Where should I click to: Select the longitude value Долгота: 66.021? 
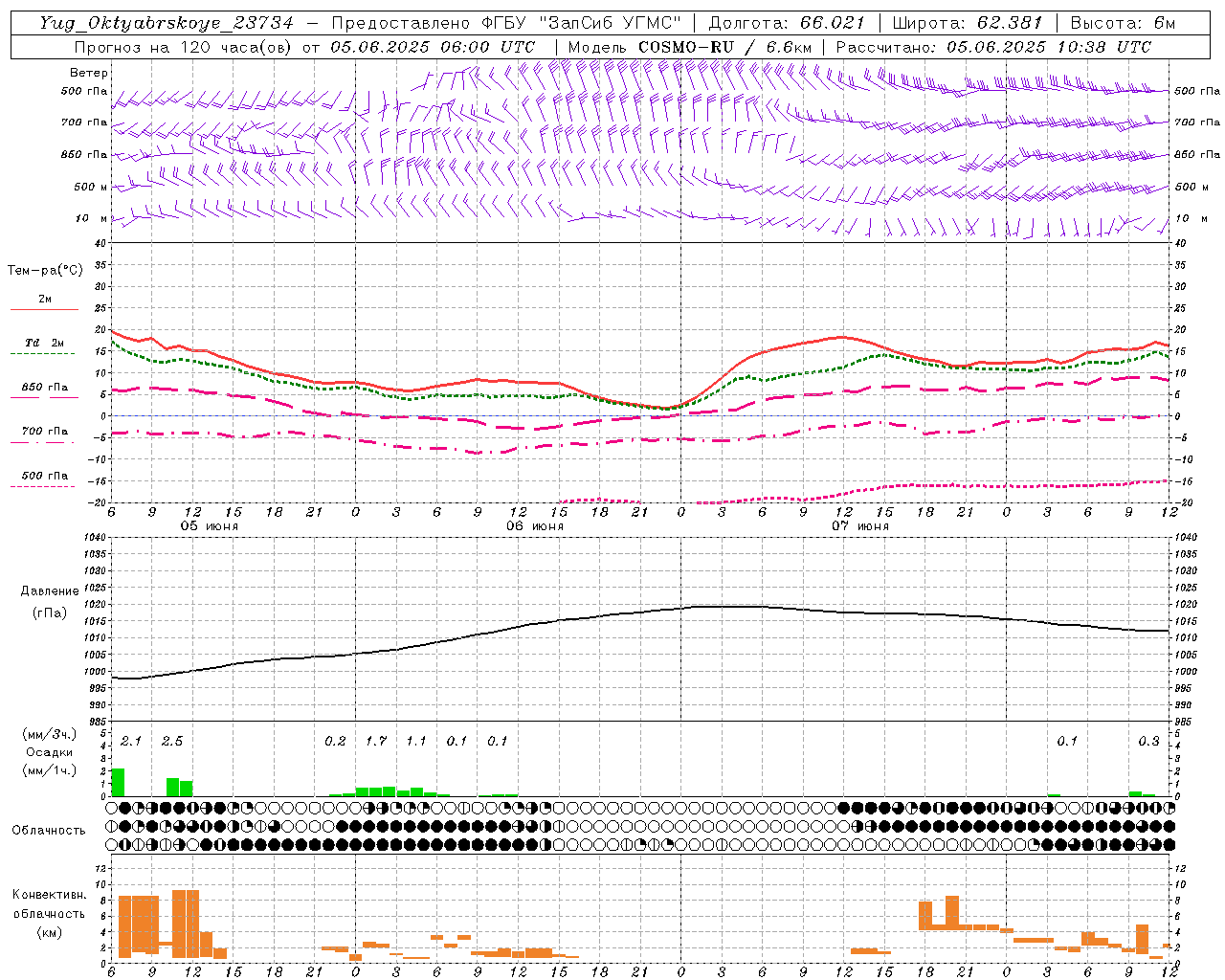[x=787, y=23]
